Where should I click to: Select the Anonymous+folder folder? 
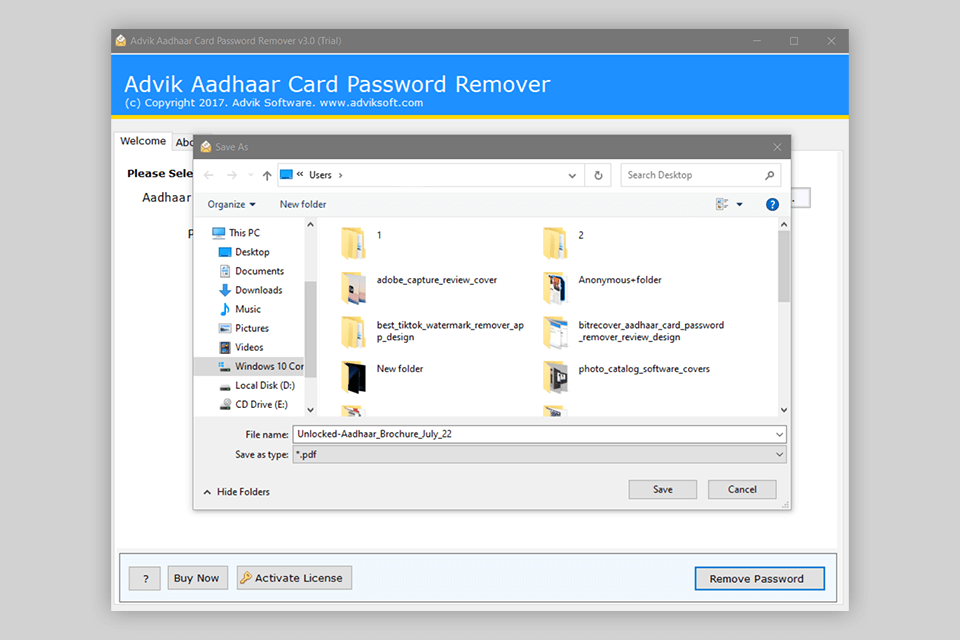(602, 288)
